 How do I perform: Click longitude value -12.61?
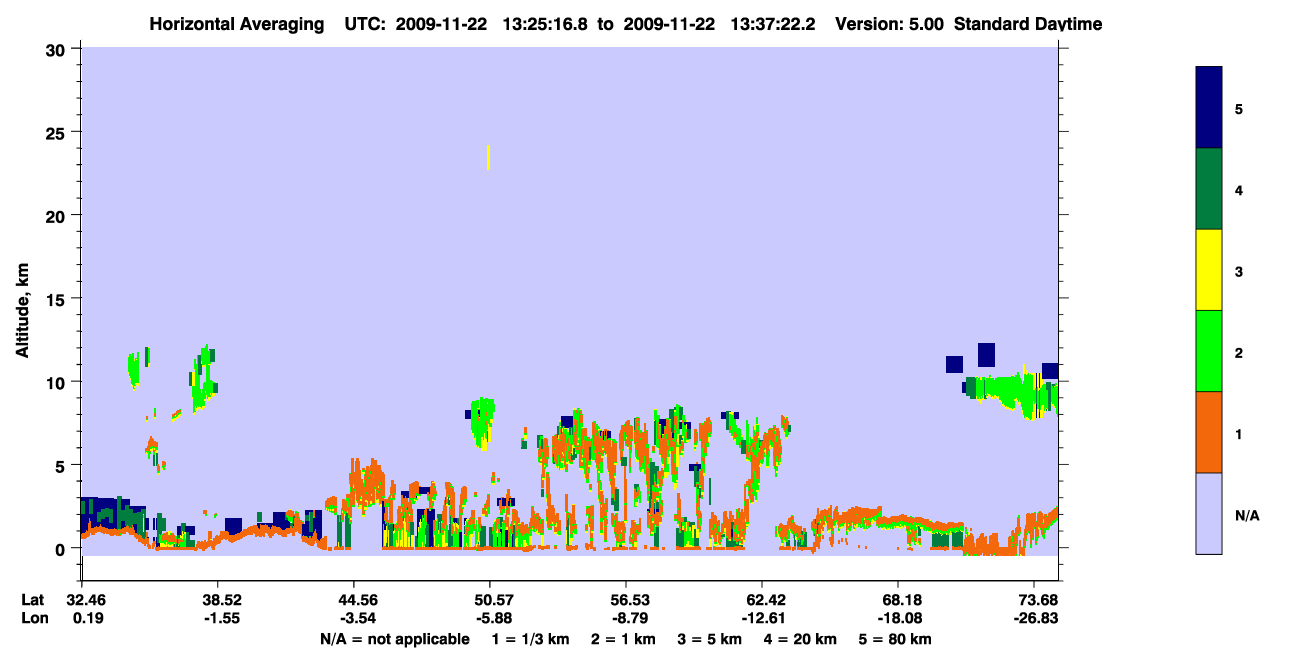[762, 618]
